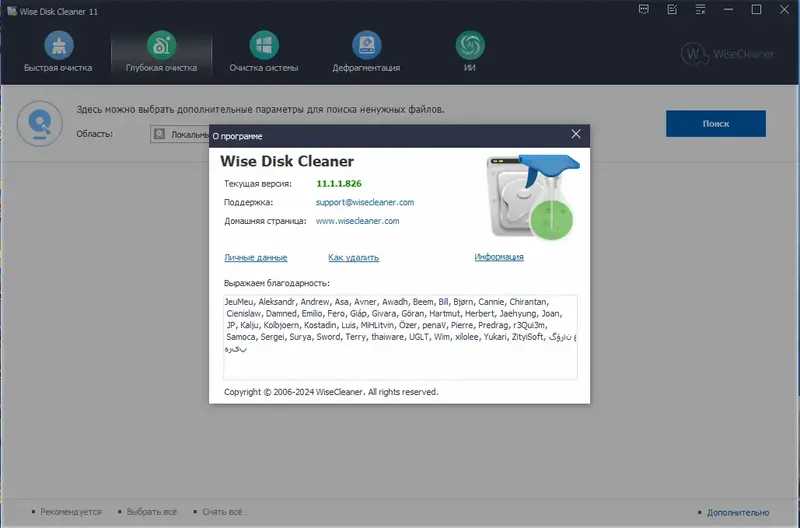Click the Copyright 2006-2024 WiseCleaner text
This screenshot has width=800, height=528.
[x=331, y=392]
